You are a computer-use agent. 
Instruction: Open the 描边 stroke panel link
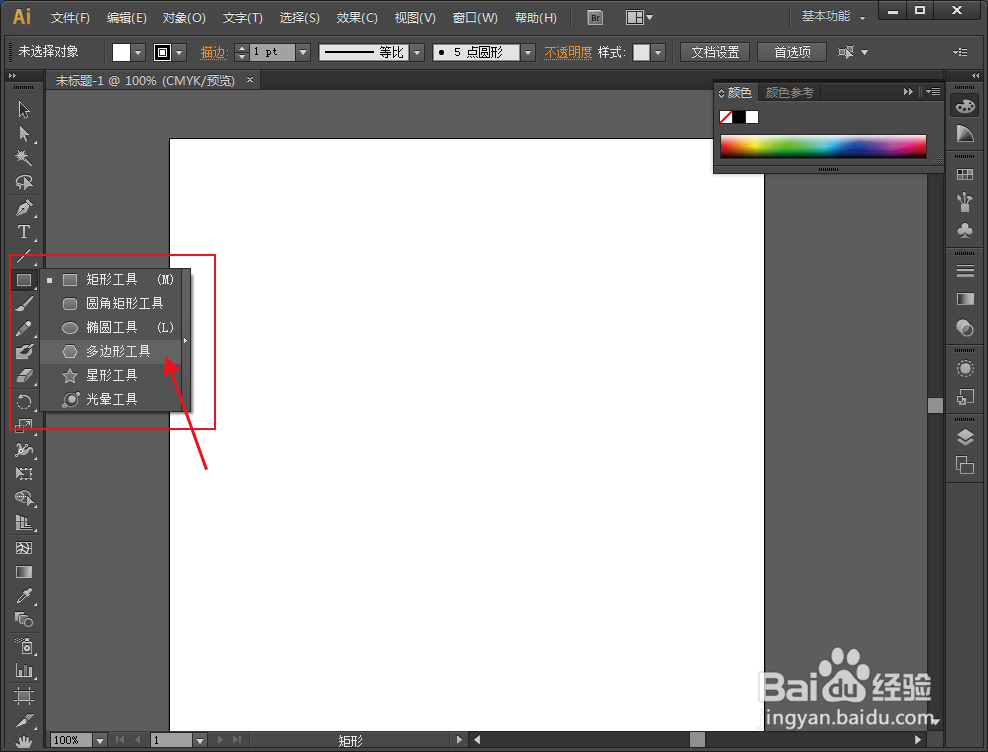coord(214,52)
